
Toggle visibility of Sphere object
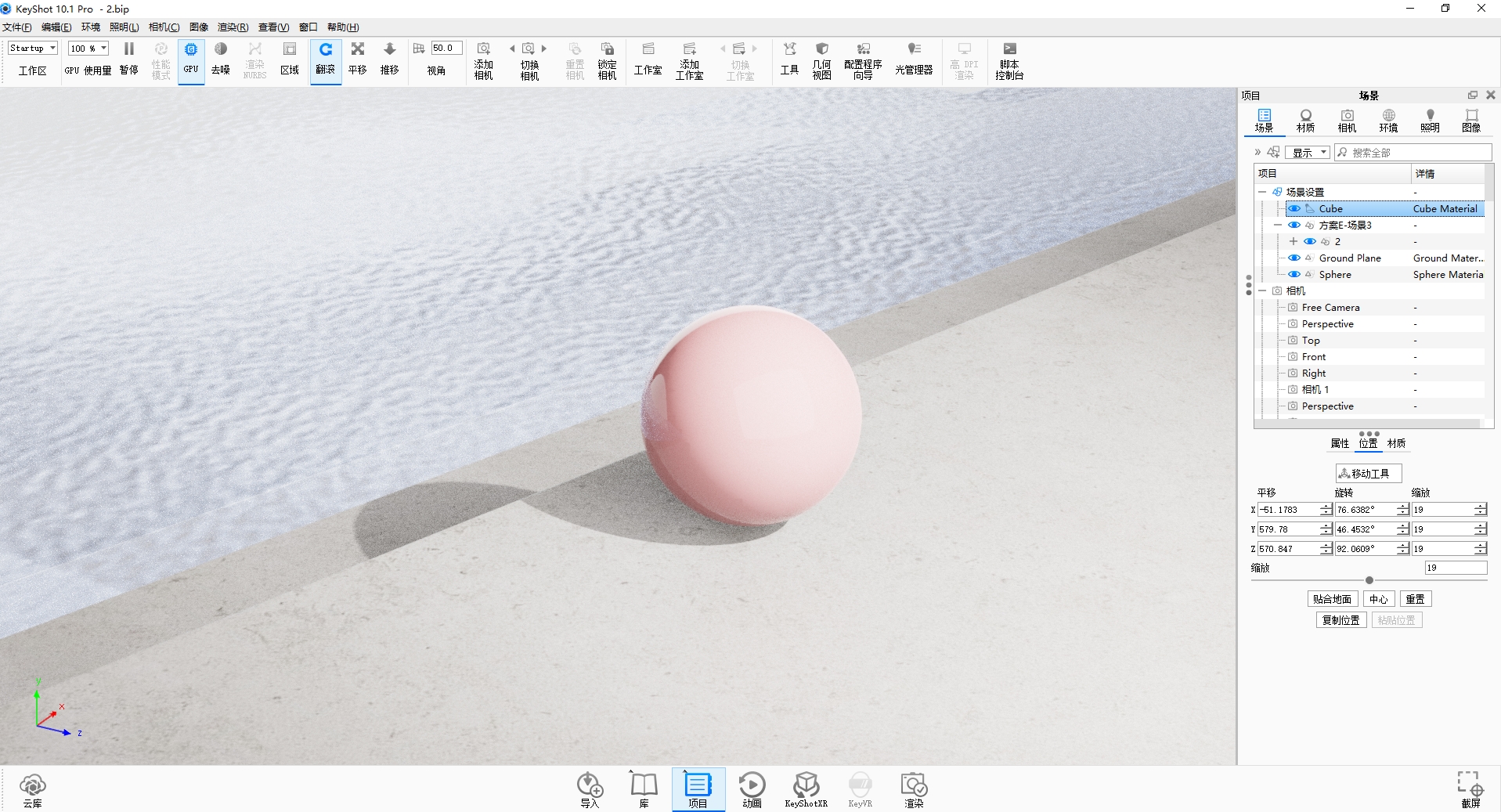tap(1294, 275)
